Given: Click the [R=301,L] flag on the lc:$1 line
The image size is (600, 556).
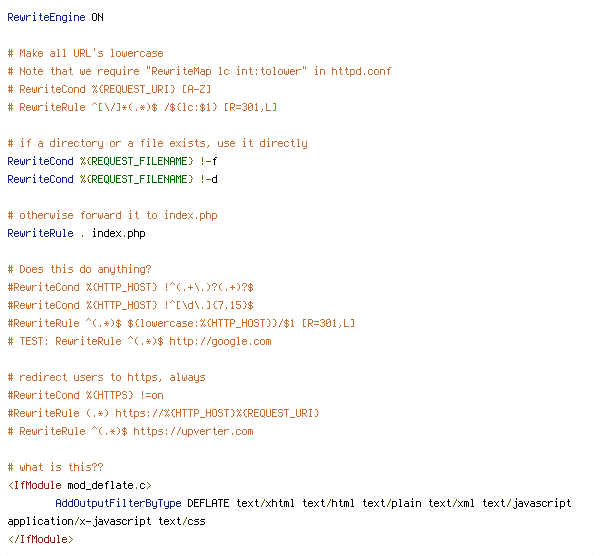Looking at the screenshot, I should click(x=250, y=108).
